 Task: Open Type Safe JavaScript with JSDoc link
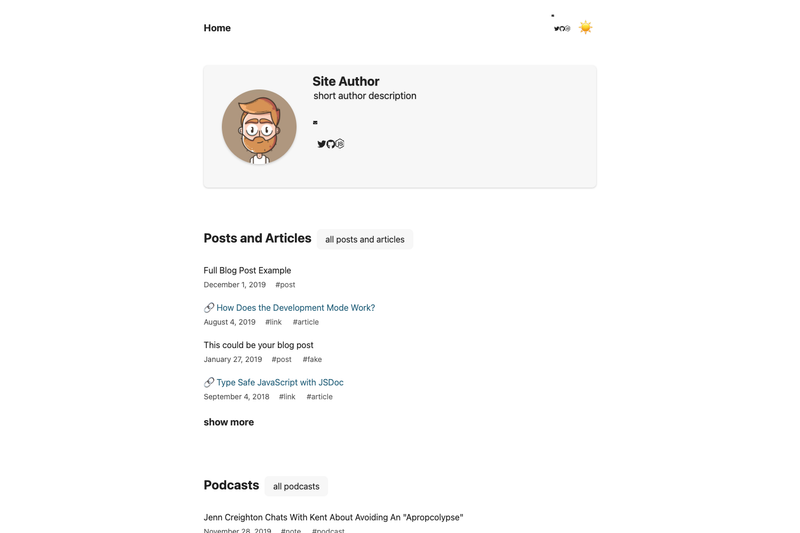[280, 382]
